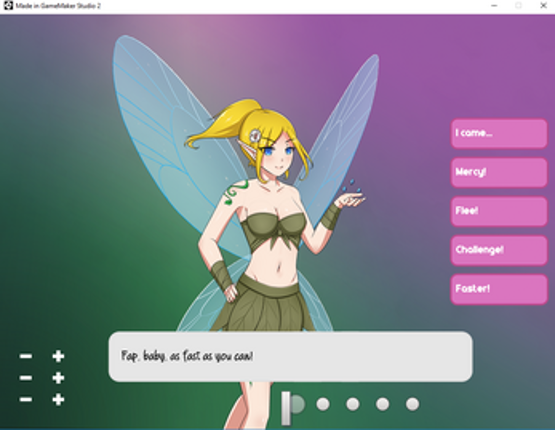Click the GameMaker logo in title bar

[x=8, y=5]
